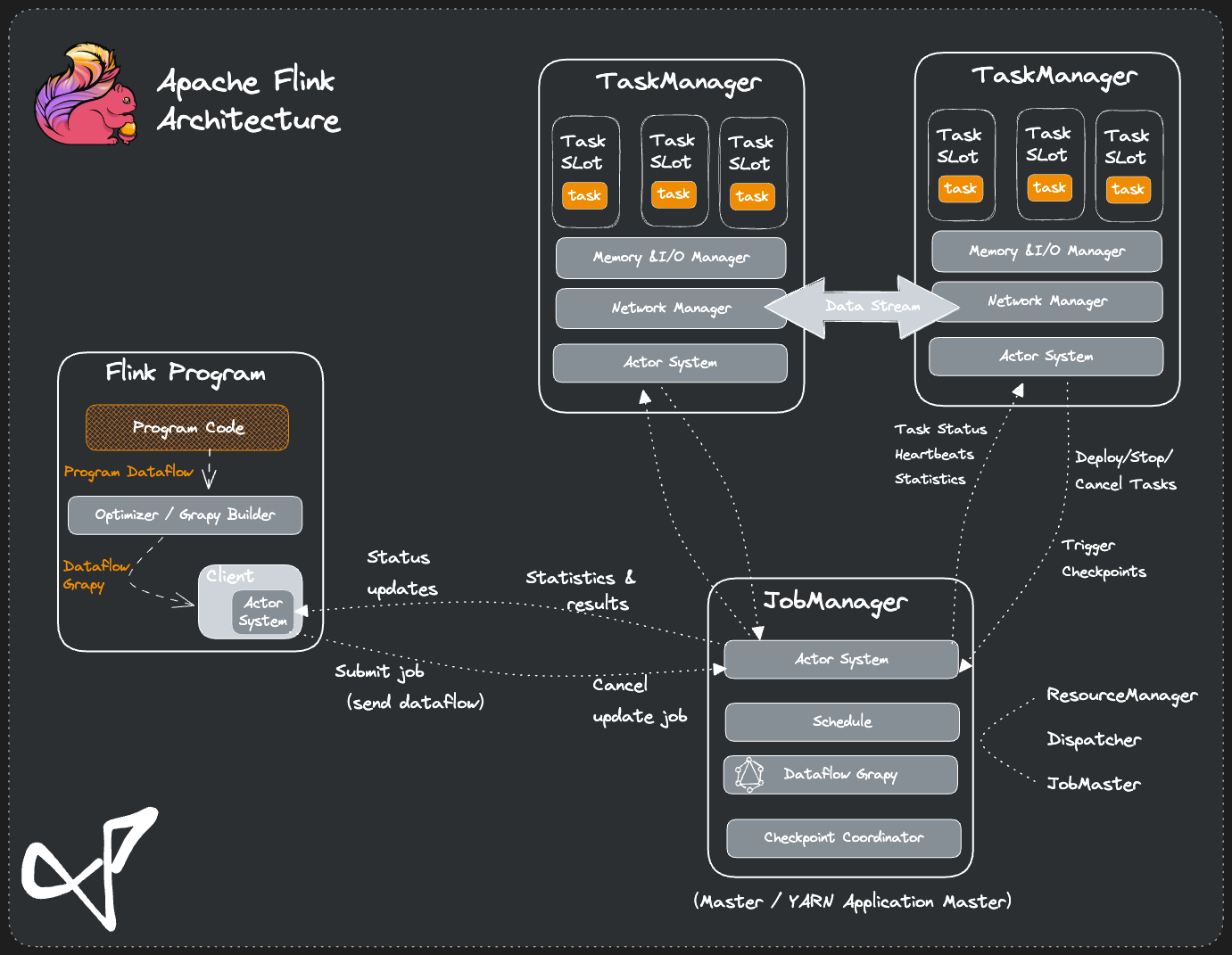
Task: Select last orange task in right TaskManager
Action: pyautogui.click(x=1128, y=189)
